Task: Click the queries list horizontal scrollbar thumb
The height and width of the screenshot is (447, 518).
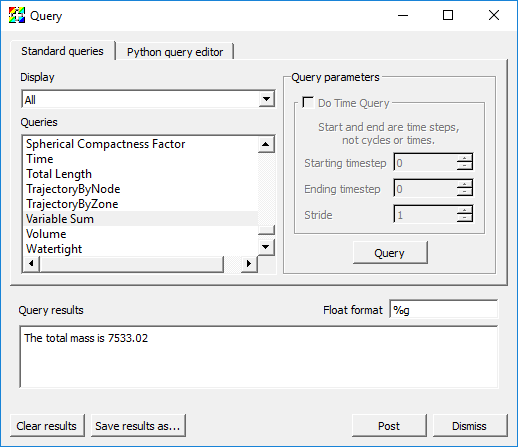Action: coord(131,264)
